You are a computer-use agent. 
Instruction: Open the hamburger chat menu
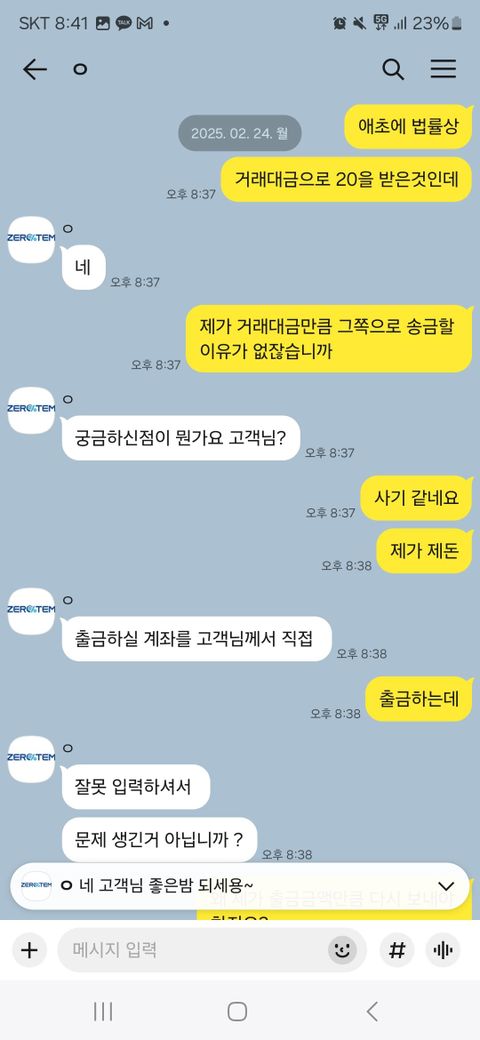click(x=444, y=69)
